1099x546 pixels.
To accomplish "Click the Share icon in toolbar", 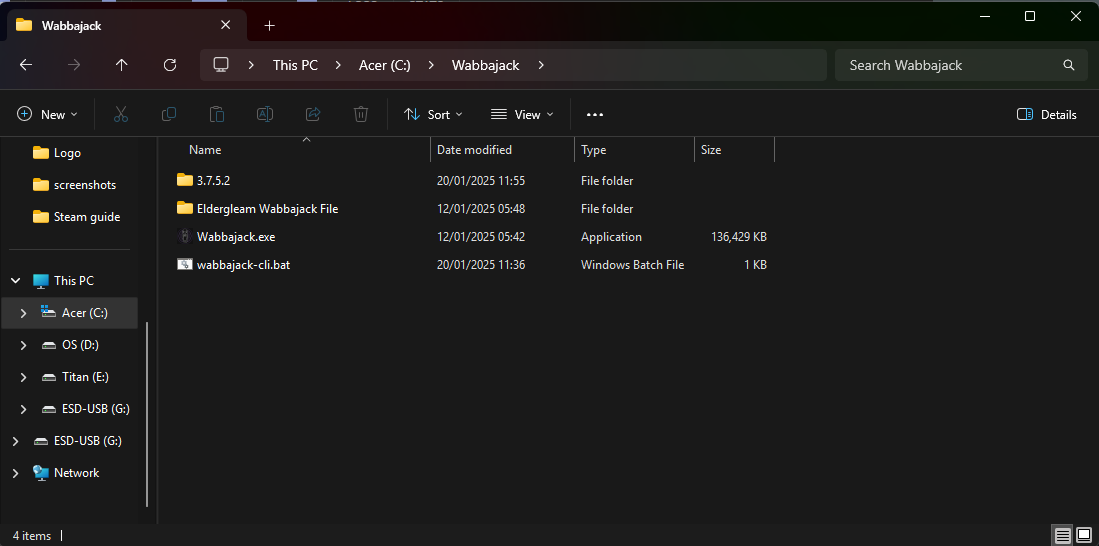I will coord(313,114).
